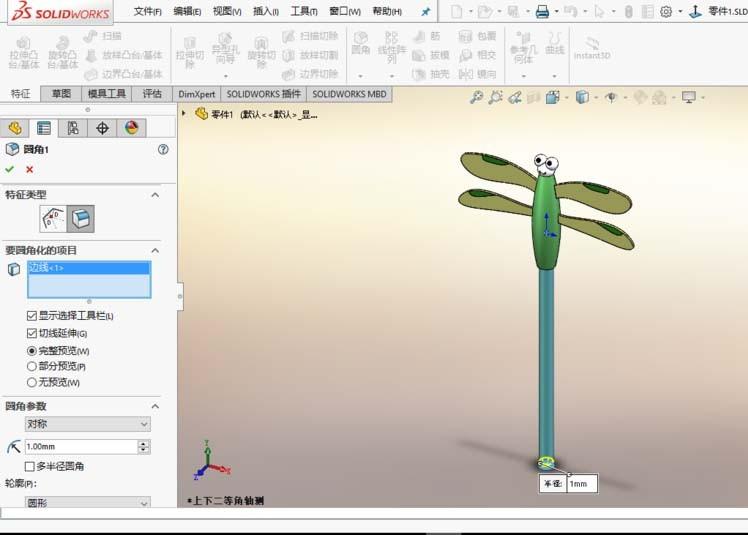748x535 pixels.
Task: Click the radius value field 1.00mm
Action: coord(81,447)
